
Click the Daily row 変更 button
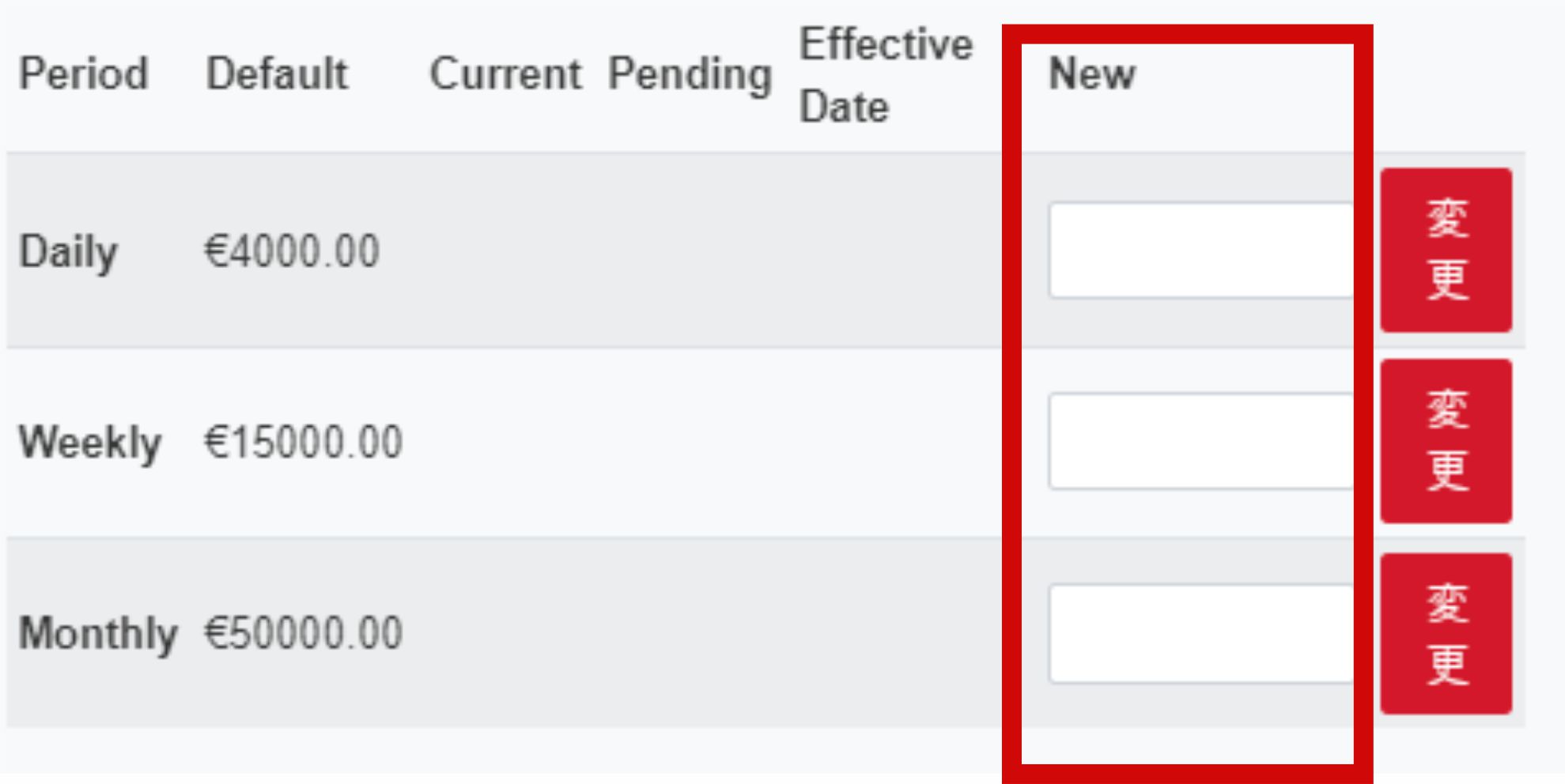1446,250
